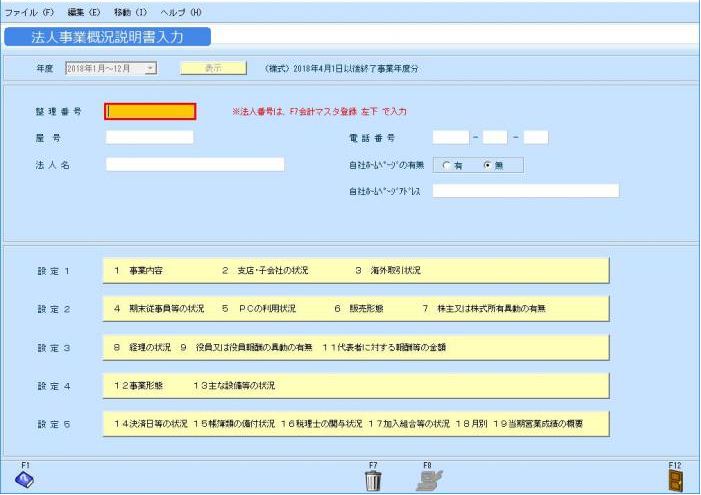This screenshot has width=701, height=495.
Task: Click the 表示 button
Action: pos(213,68)
